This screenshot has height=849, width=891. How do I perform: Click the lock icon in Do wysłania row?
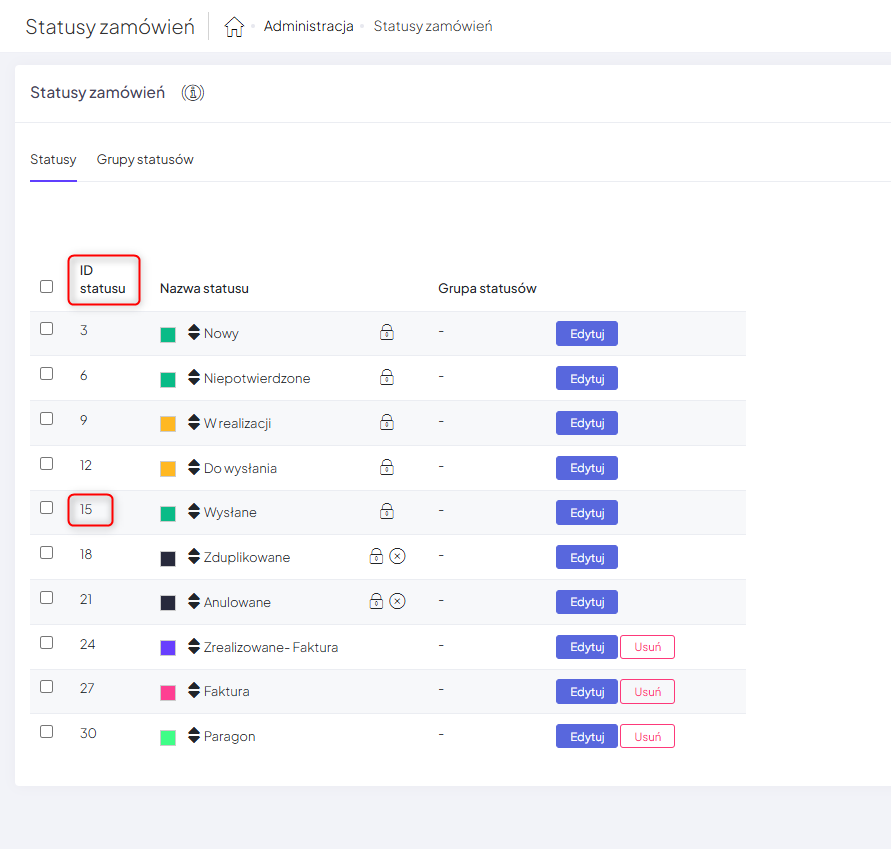pyautogui.click(x=386, y=467)
